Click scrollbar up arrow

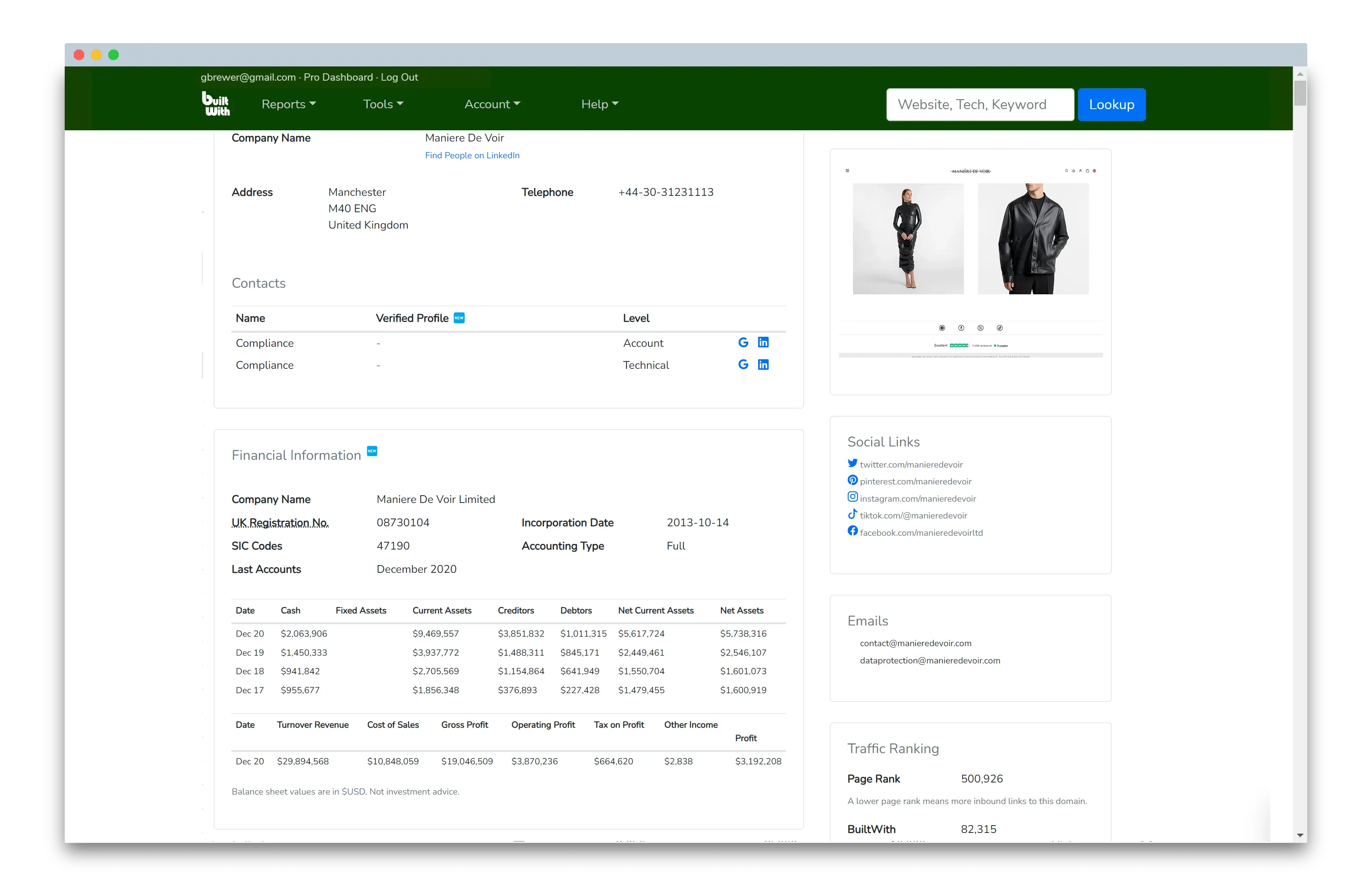1300,74
